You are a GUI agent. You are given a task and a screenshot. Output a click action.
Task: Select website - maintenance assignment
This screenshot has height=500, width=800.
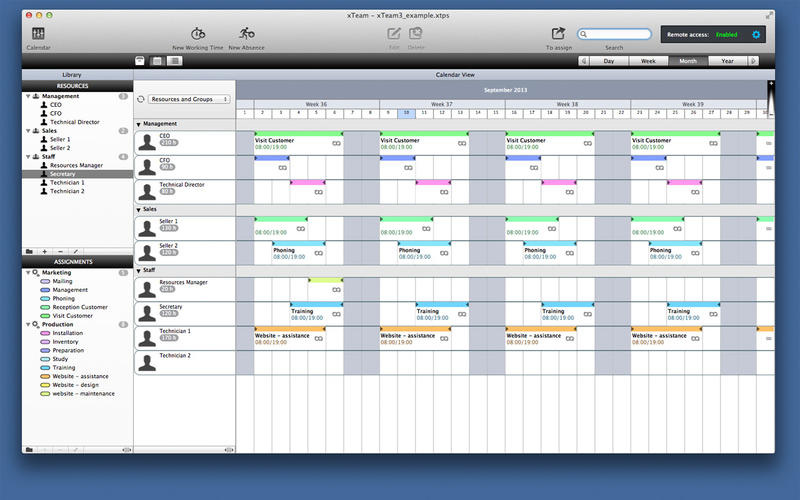coord(83,394)
